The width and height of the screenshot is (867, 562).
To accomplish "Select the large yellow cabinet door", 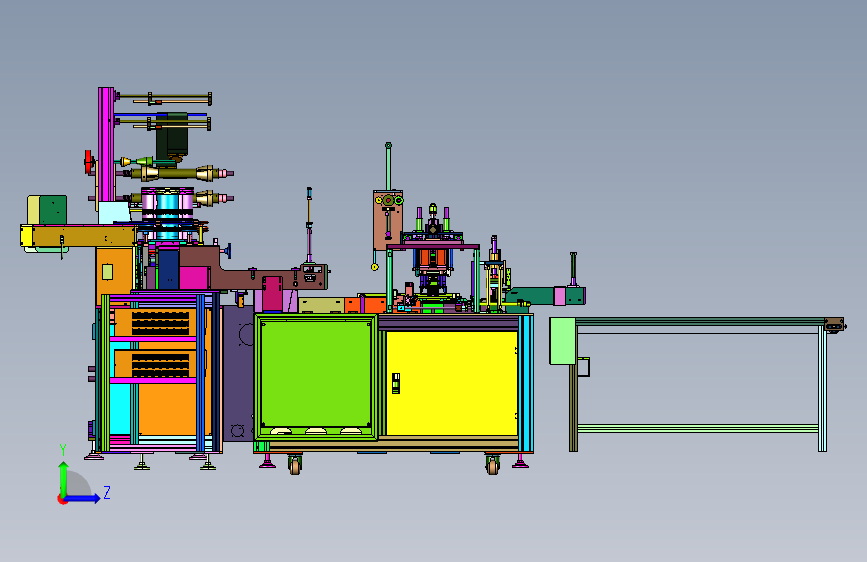I will tap(451, 383).
